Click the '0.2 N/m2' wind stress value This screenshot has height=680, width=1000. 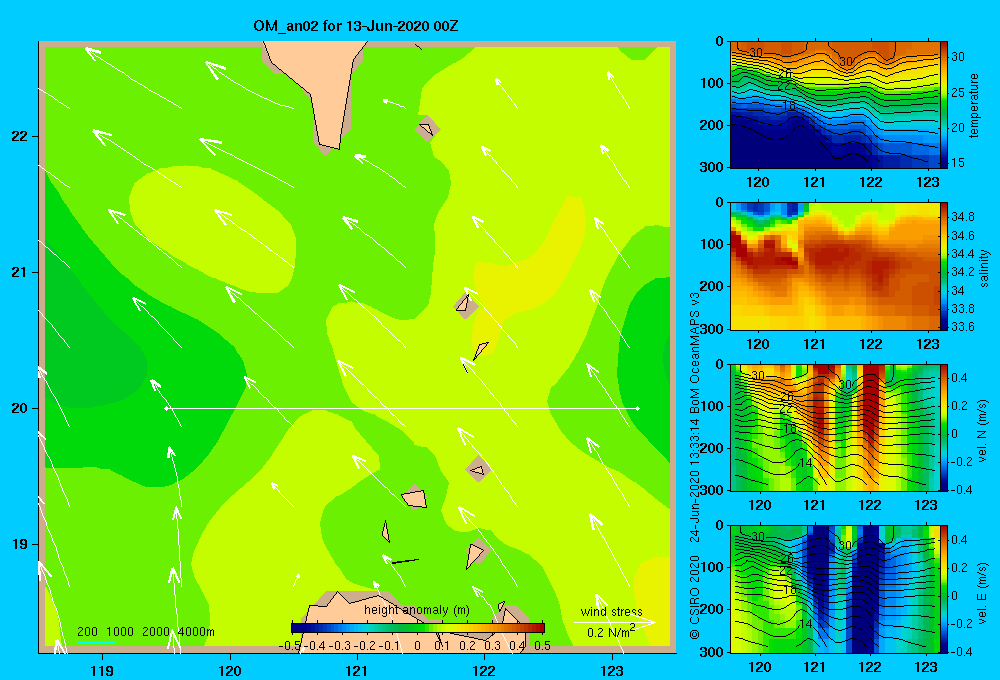point(611,632)
